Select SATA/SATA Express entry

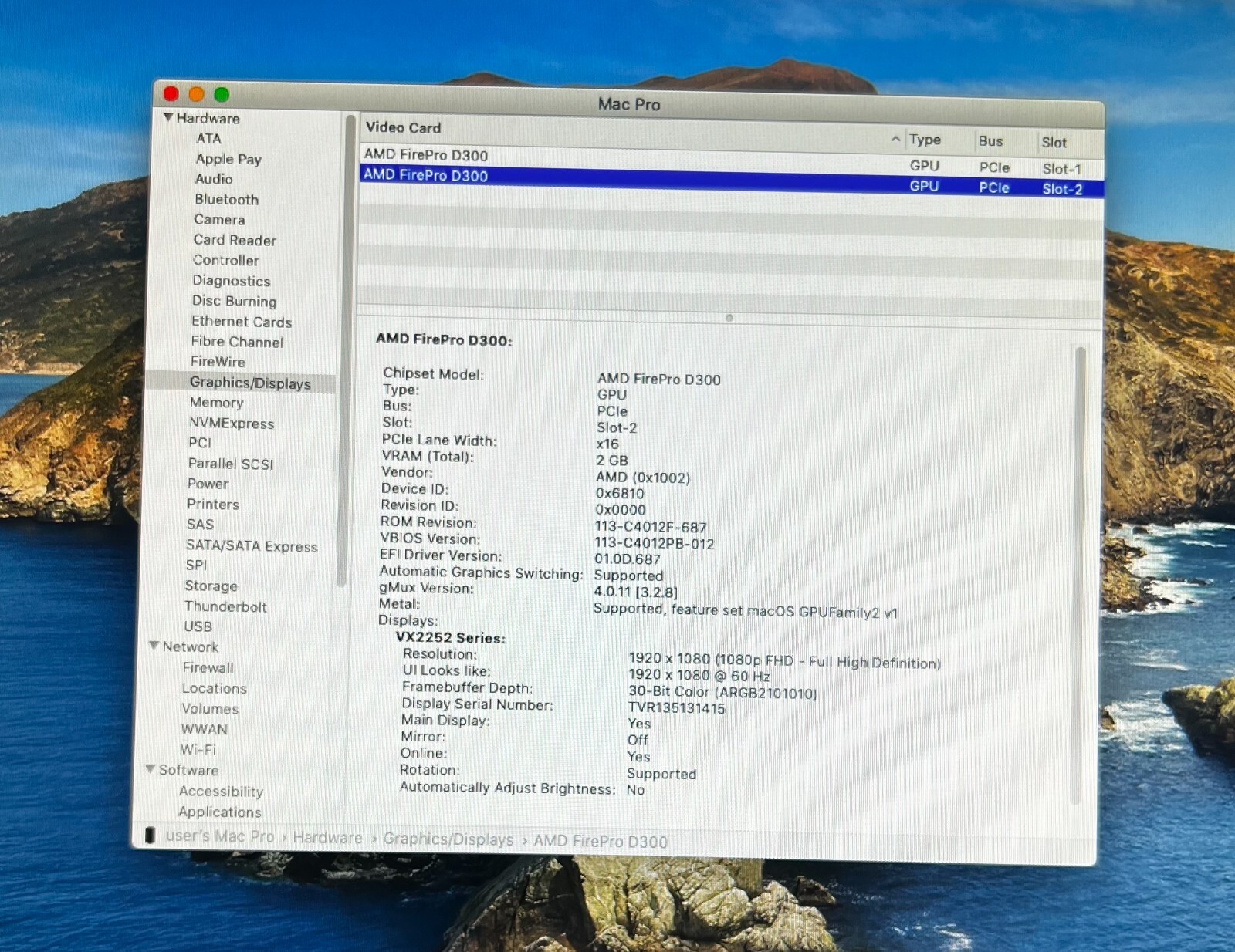pyautogui.click(x=252, y=545)
